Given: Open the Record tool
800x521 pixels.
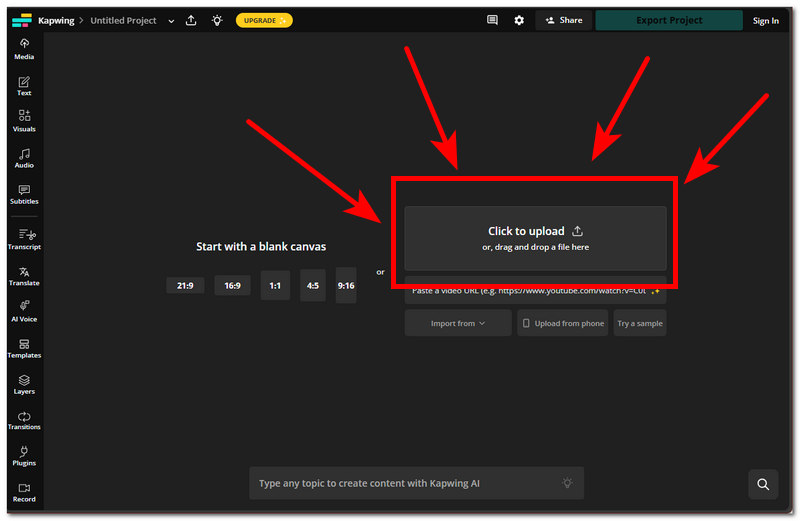Looking at the screenshot, I should [24, 493].
